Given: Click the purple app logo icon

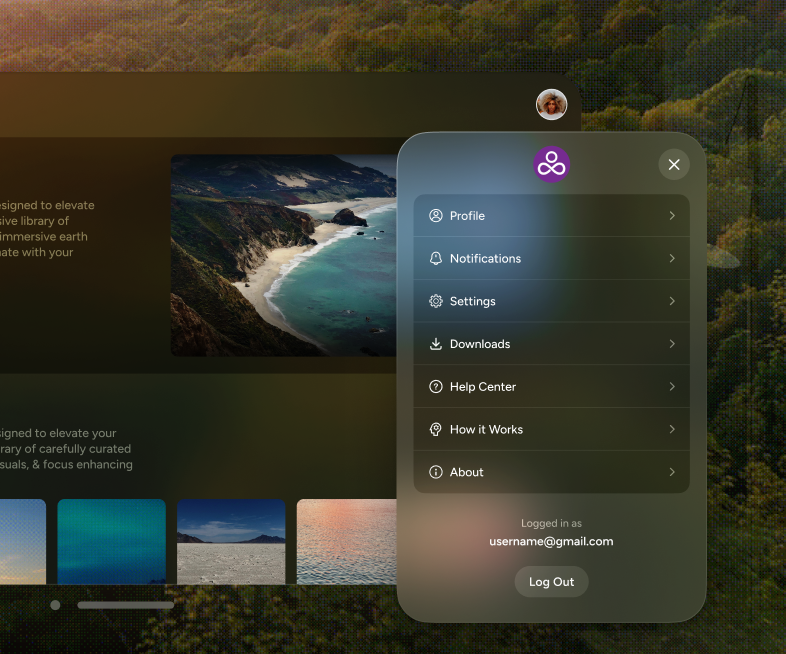Looking at the screenshot, I should point(551,164).
